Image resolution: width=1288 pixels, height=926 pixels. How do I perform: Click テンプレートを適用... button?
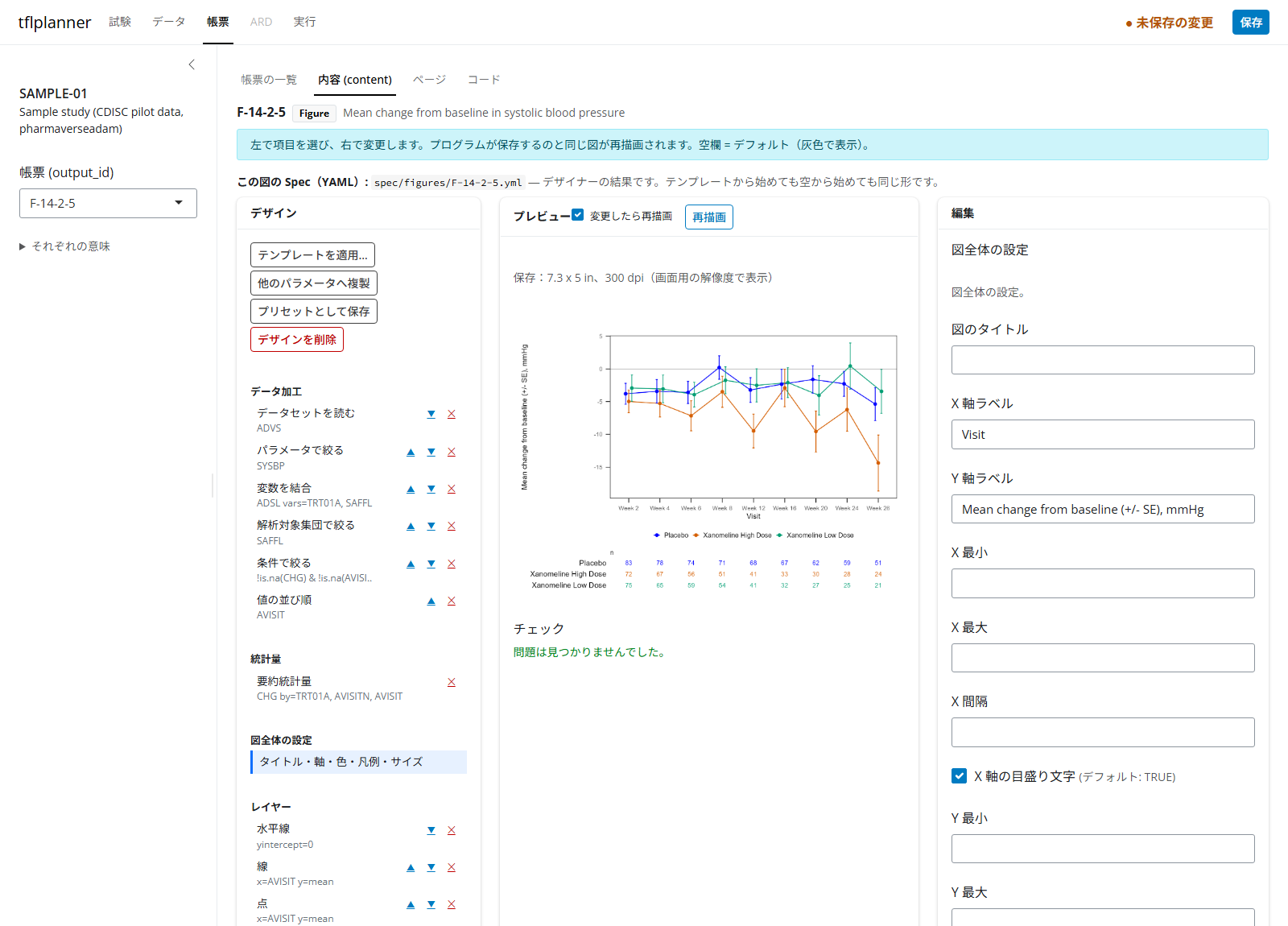tap(312, 254)
